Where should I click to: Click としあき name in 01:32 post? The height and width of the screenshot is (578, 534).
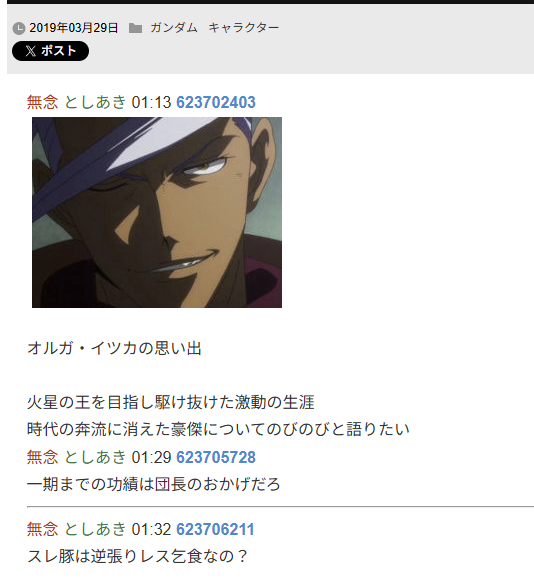coord(95,529)
